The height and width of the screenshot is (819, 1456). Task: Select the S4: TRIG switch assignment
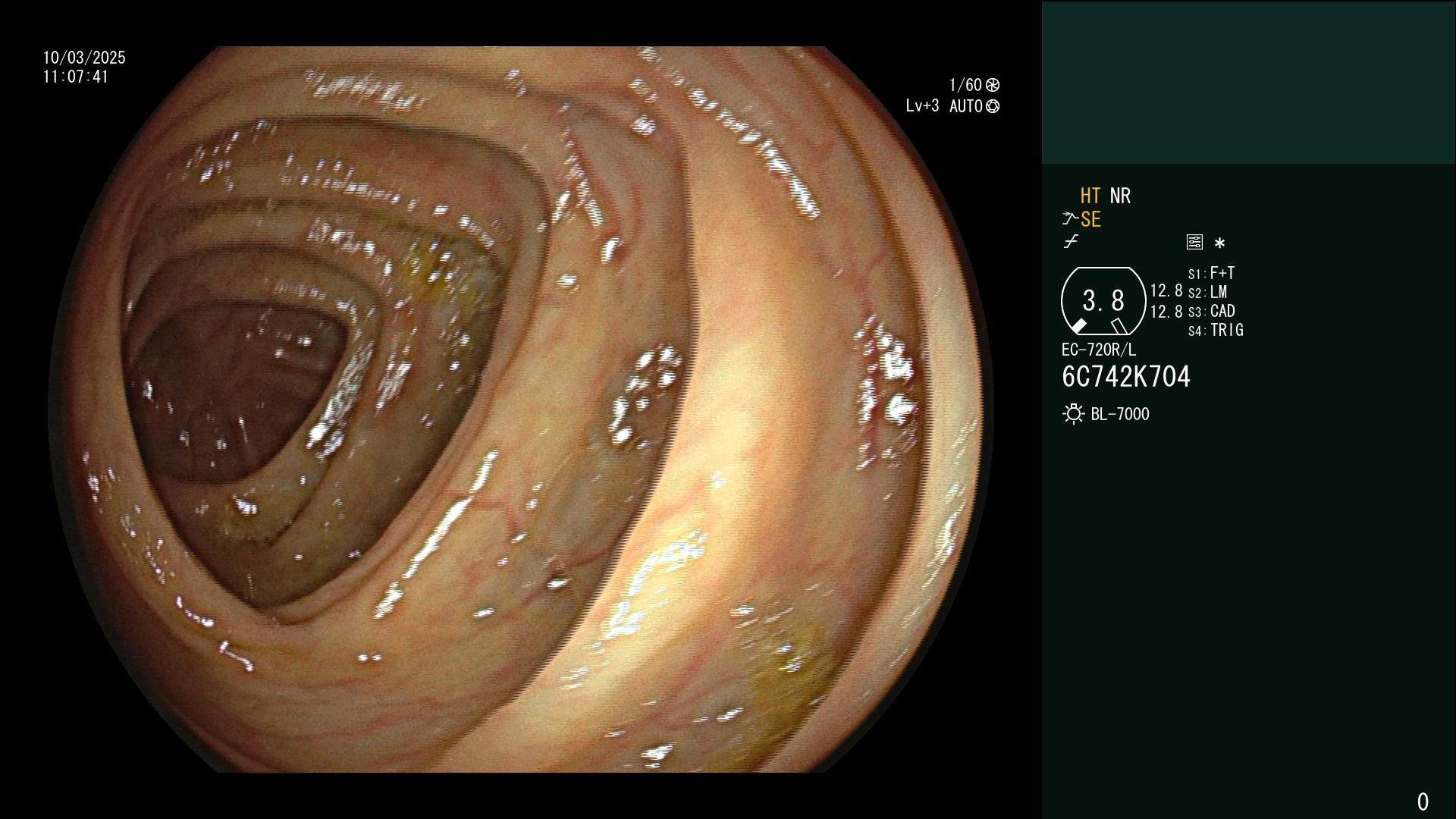(x=1216, y=330)
